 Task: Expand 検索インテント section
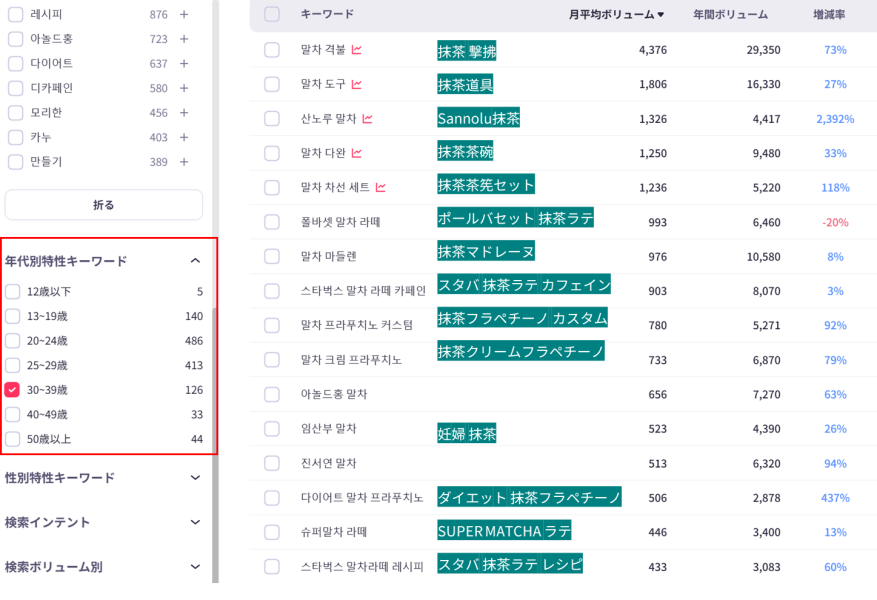coord(195,522)
